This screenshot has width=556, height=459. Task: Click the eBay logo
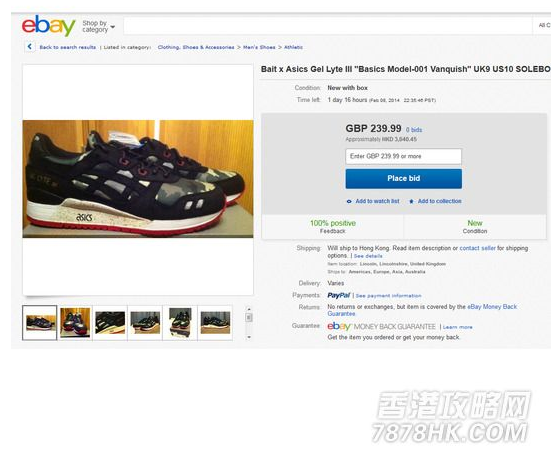[49, 26]
